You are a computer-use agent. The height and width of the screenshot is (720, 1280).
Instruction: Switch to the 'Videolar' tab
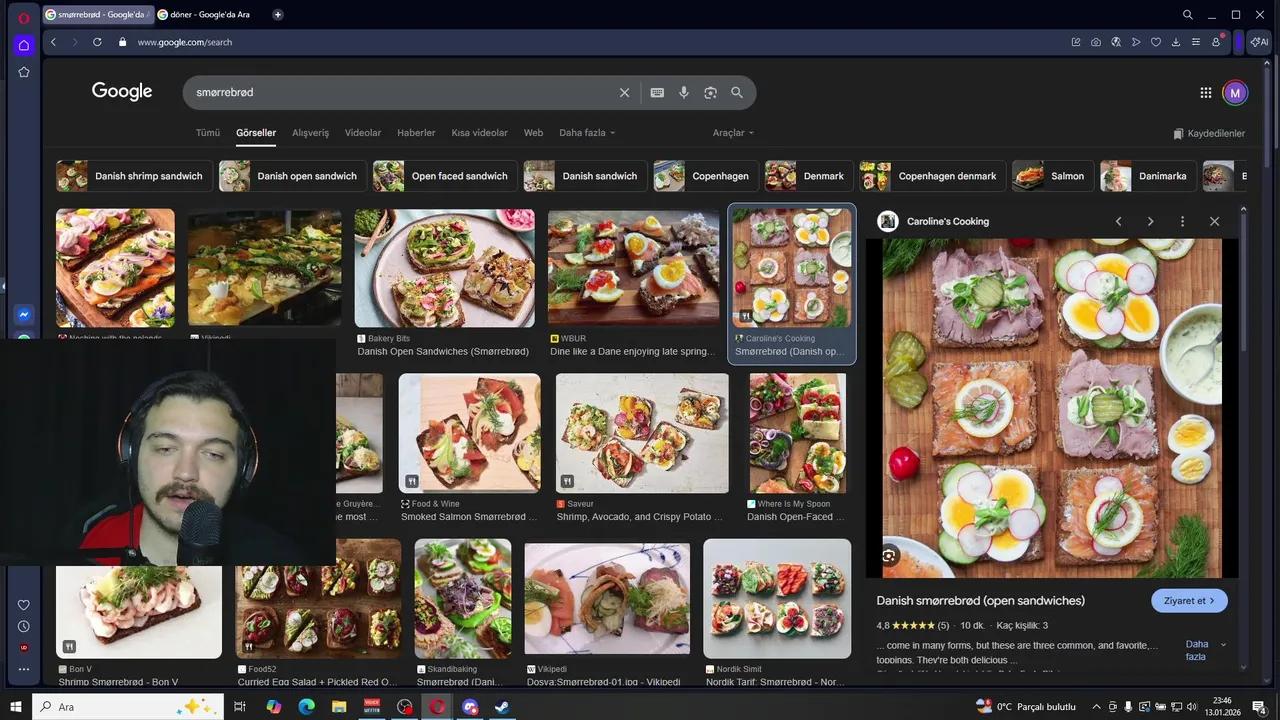[x=363, y=133]
